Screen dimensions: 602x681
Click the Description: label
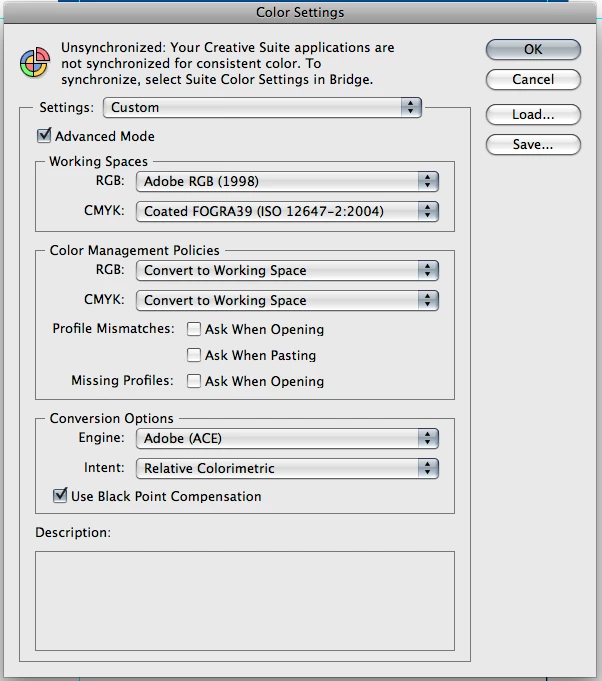click(x=73, y=532)
